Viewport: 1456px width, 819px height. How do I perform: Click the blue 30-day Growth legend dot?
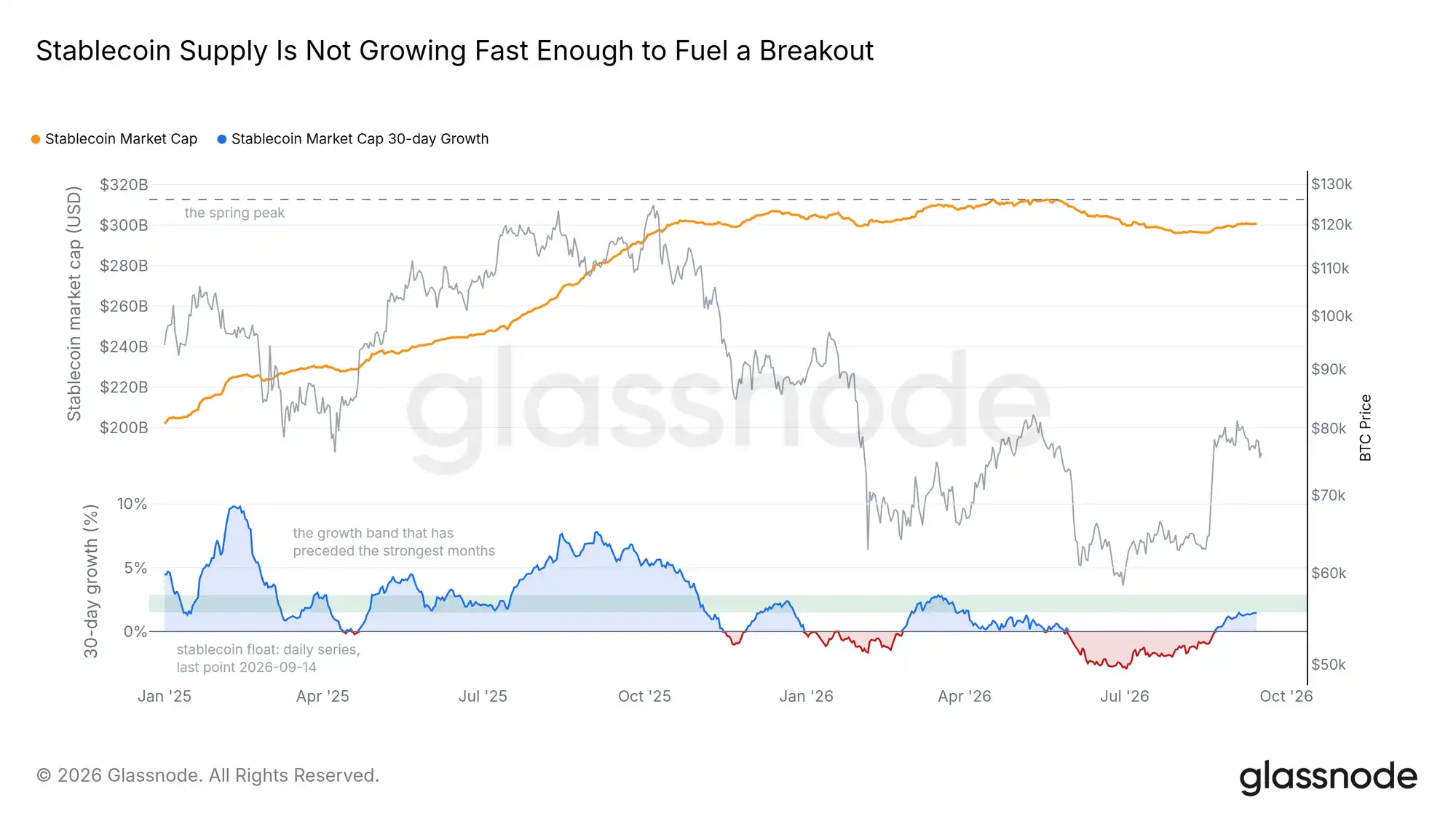click(x=222, y=139)
